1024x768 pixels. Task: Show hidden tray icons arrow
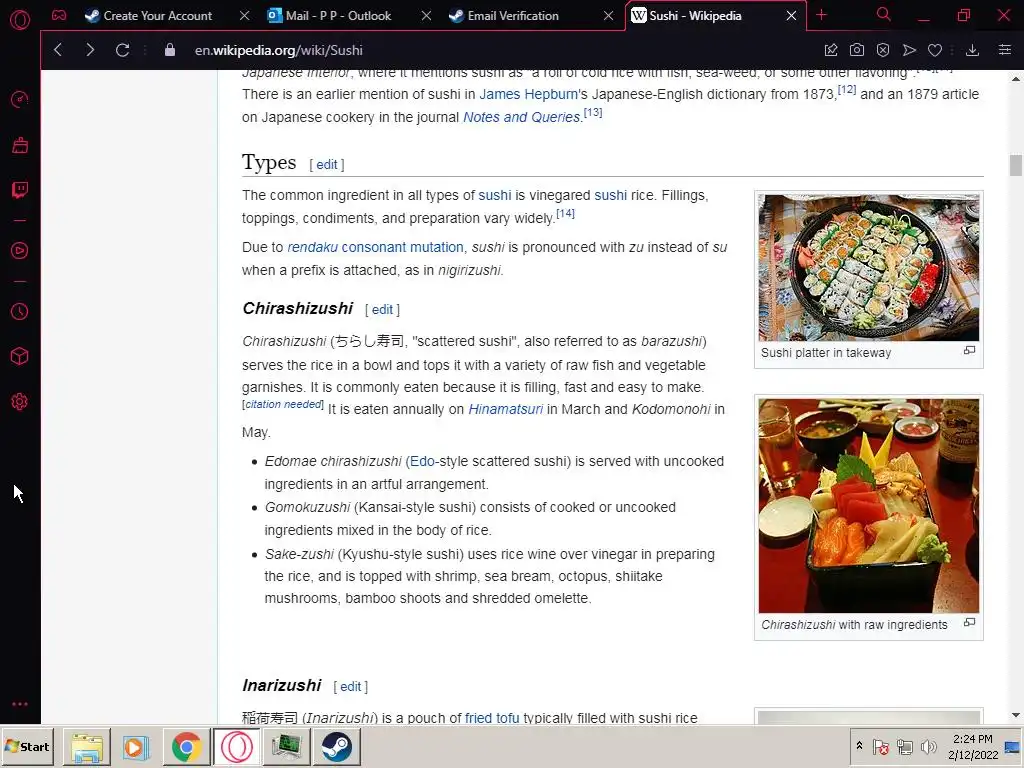click(859, 746)
